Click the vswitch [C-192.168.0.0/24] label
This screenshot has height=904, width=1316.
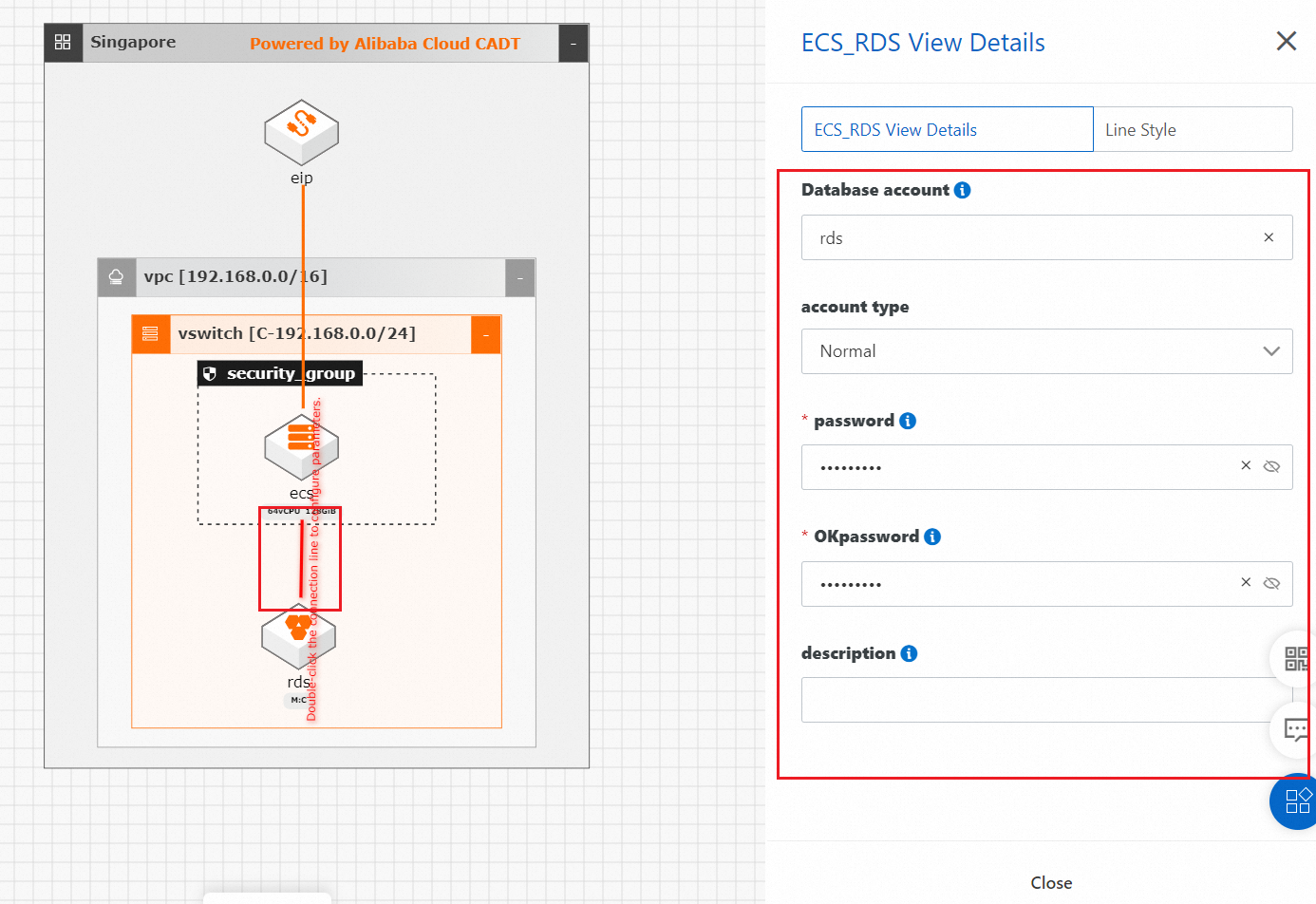[x=296, y=333]
